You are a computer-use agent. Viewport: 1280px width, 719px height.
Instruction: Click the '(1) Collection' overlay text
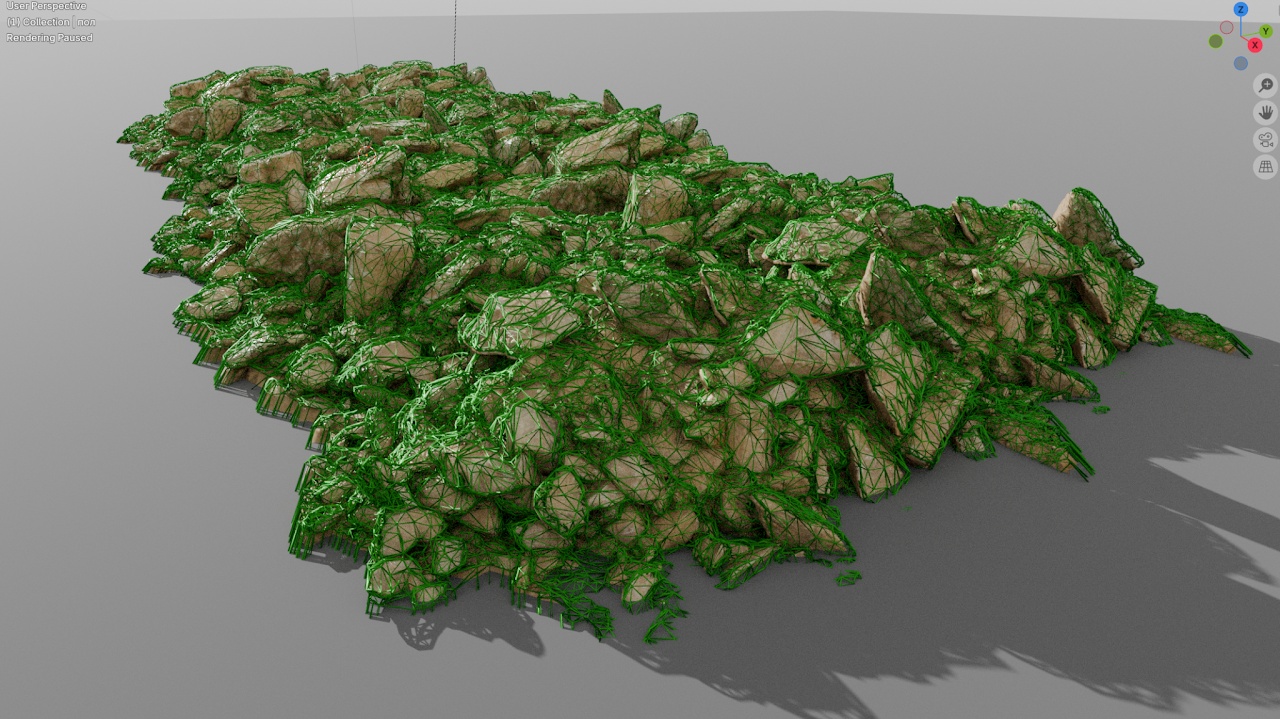(38, 22)
